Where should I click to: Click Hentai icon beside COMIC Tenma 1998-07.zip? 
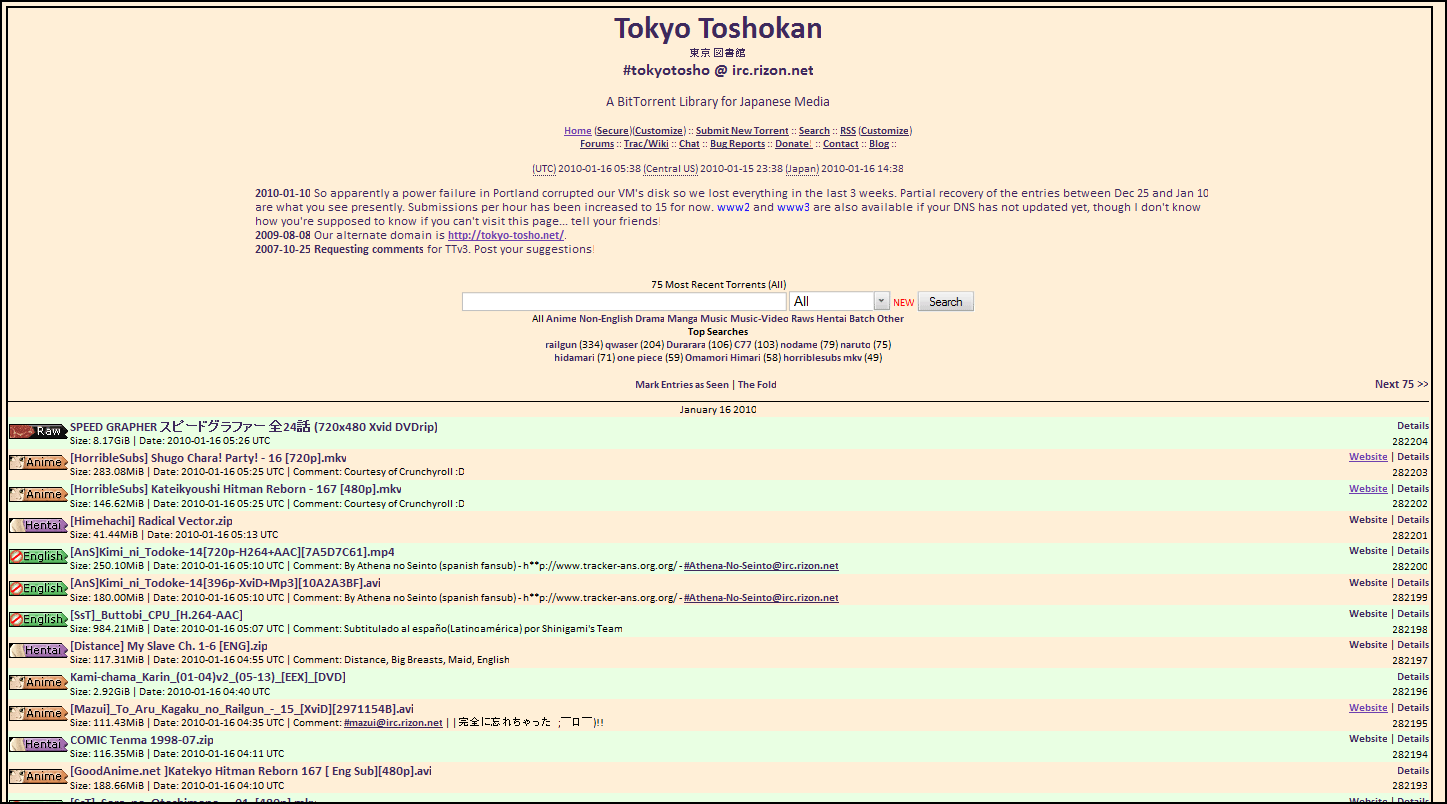click(x=38, y=744)
